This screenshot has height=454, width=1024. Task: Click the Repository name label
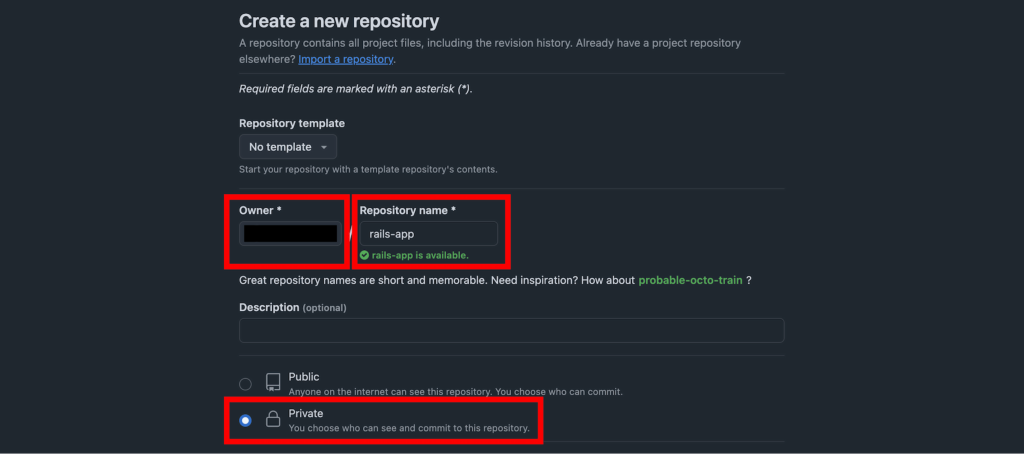[407, 211]
